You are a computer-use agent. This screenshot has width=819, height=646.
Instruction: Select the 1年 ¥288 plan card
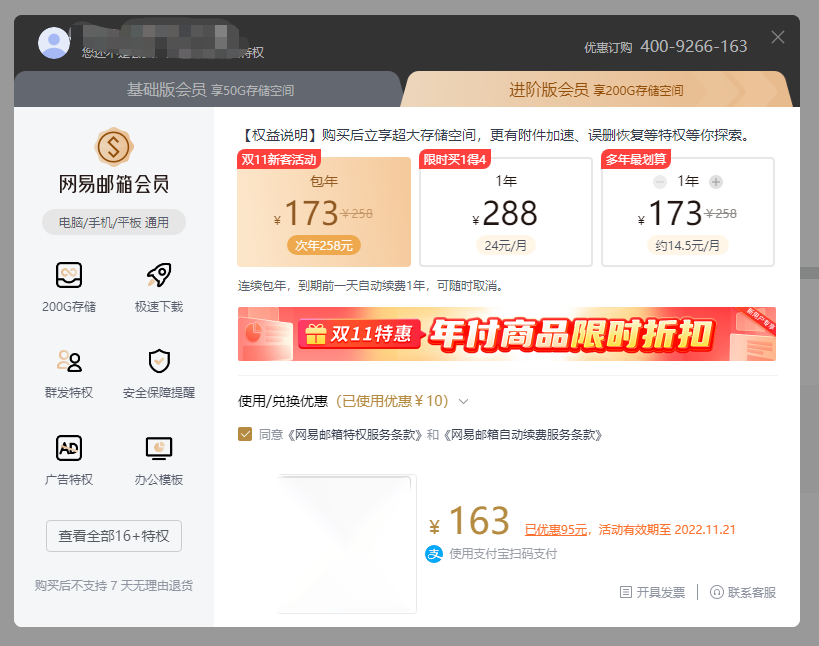coord(505,210)
